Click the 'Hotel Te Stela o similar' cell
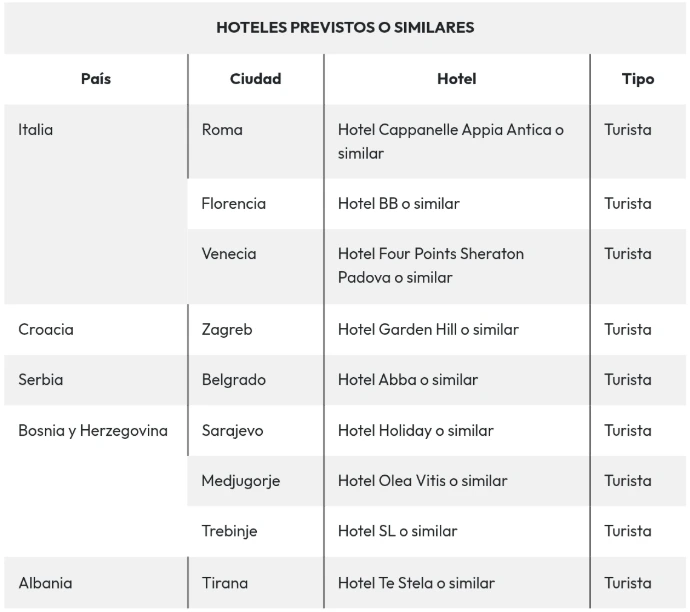The width and height of the screenshot is (690, 612). point(416,582)
